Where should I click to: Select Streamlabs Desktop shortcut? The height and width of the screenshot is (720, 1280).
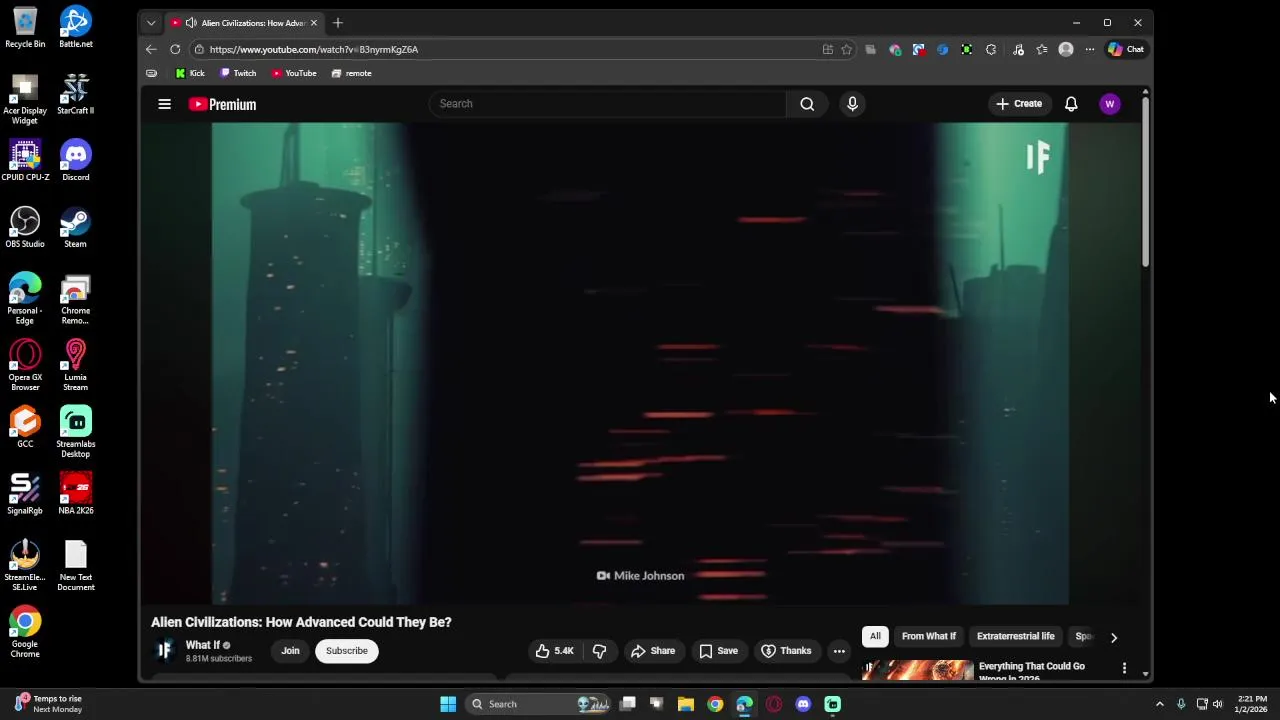pos(75,432)
